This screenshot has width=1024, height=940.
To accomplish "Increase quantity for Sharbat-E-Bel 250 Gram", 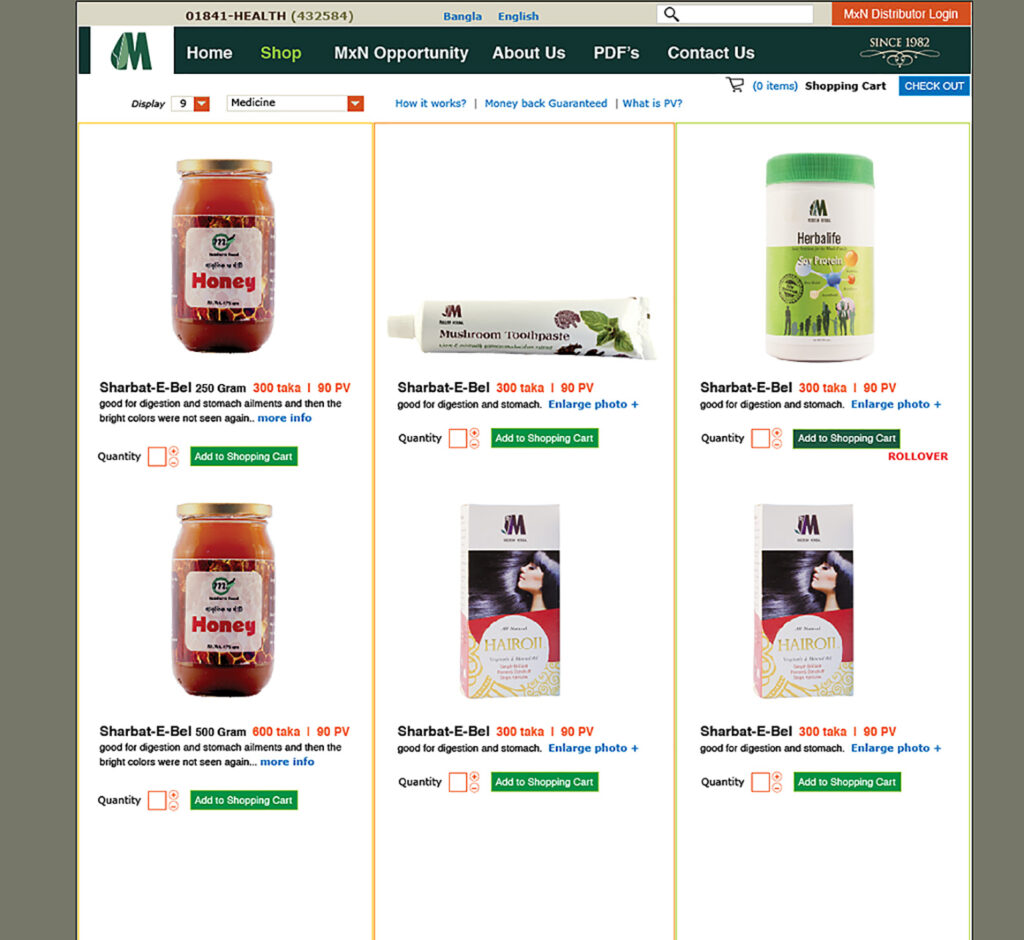I will pos(174,451).
